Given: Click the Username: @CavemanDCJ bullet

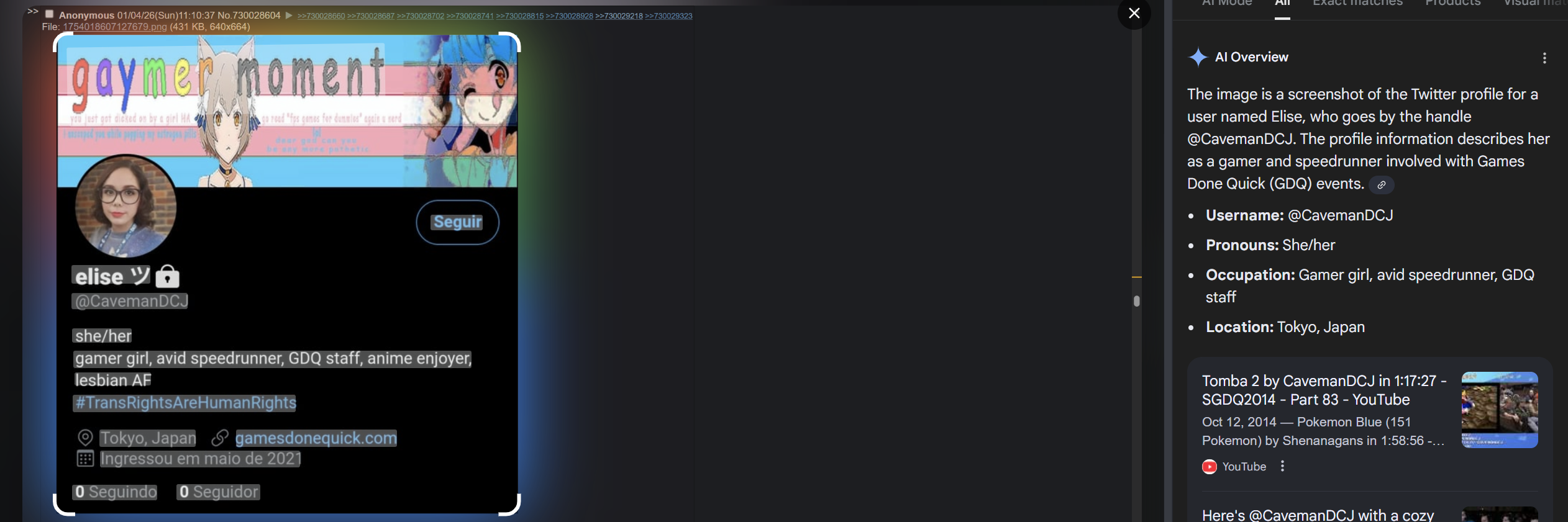Looking at the screenshot, I should [x=1299, y=215].
